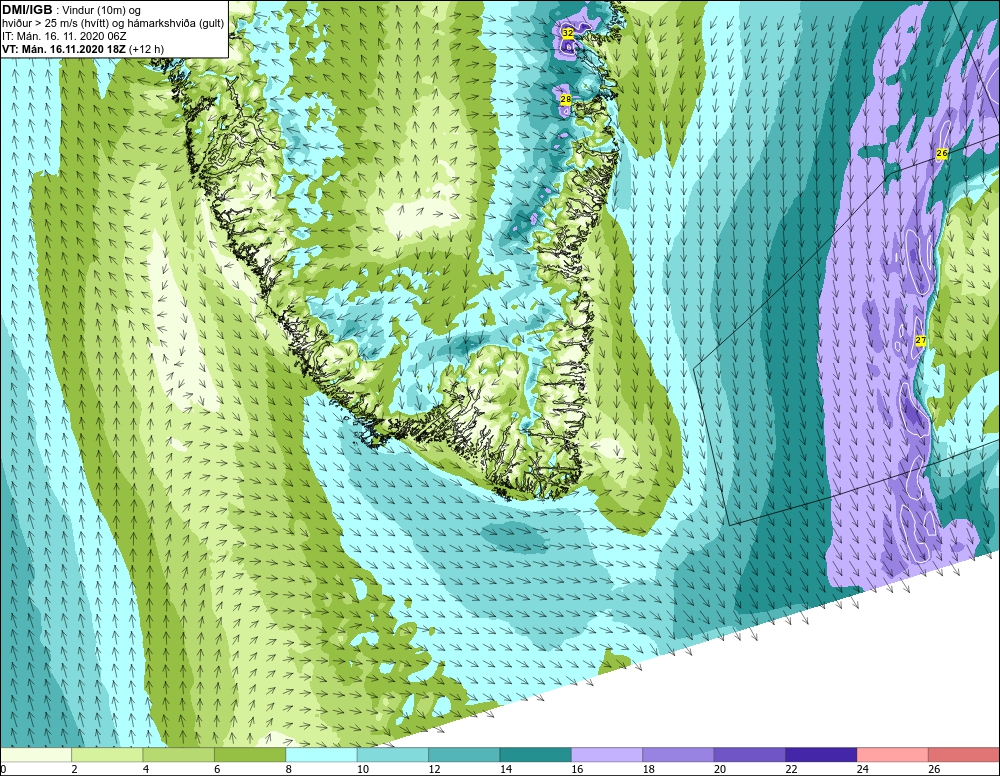Pick the 18–20 m/s medium purple swatch

click(679, 755)
